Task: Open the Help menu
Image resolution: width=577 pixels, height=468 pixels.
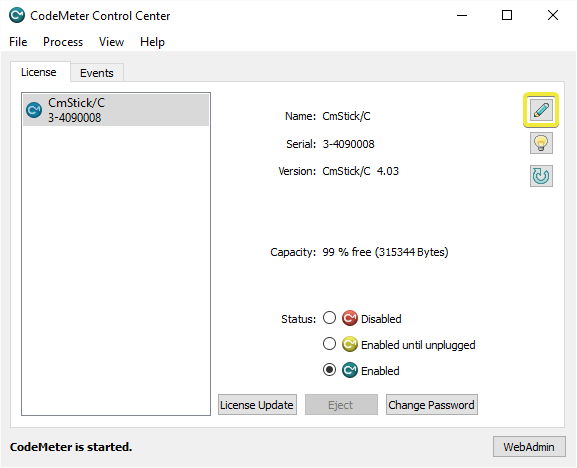Action: pyautogui.click(x=152, y=42)
